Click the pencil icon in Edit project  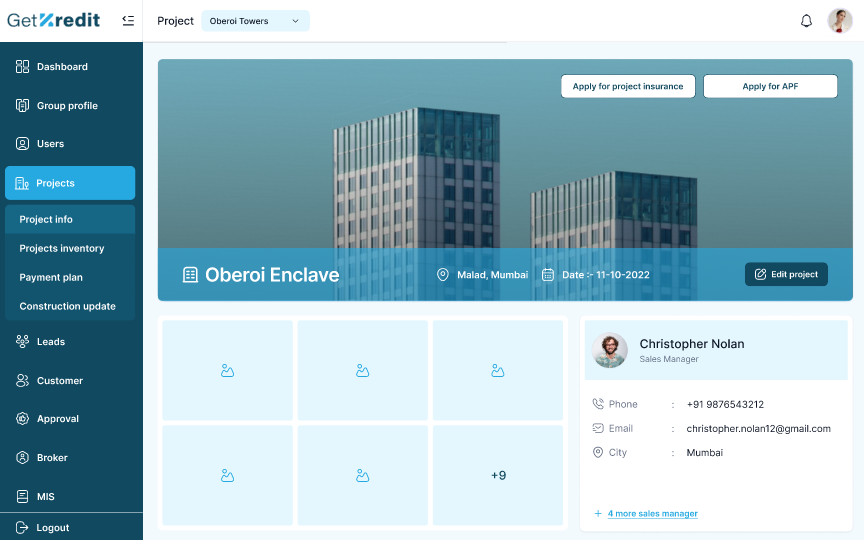click(x=760, y=274)
